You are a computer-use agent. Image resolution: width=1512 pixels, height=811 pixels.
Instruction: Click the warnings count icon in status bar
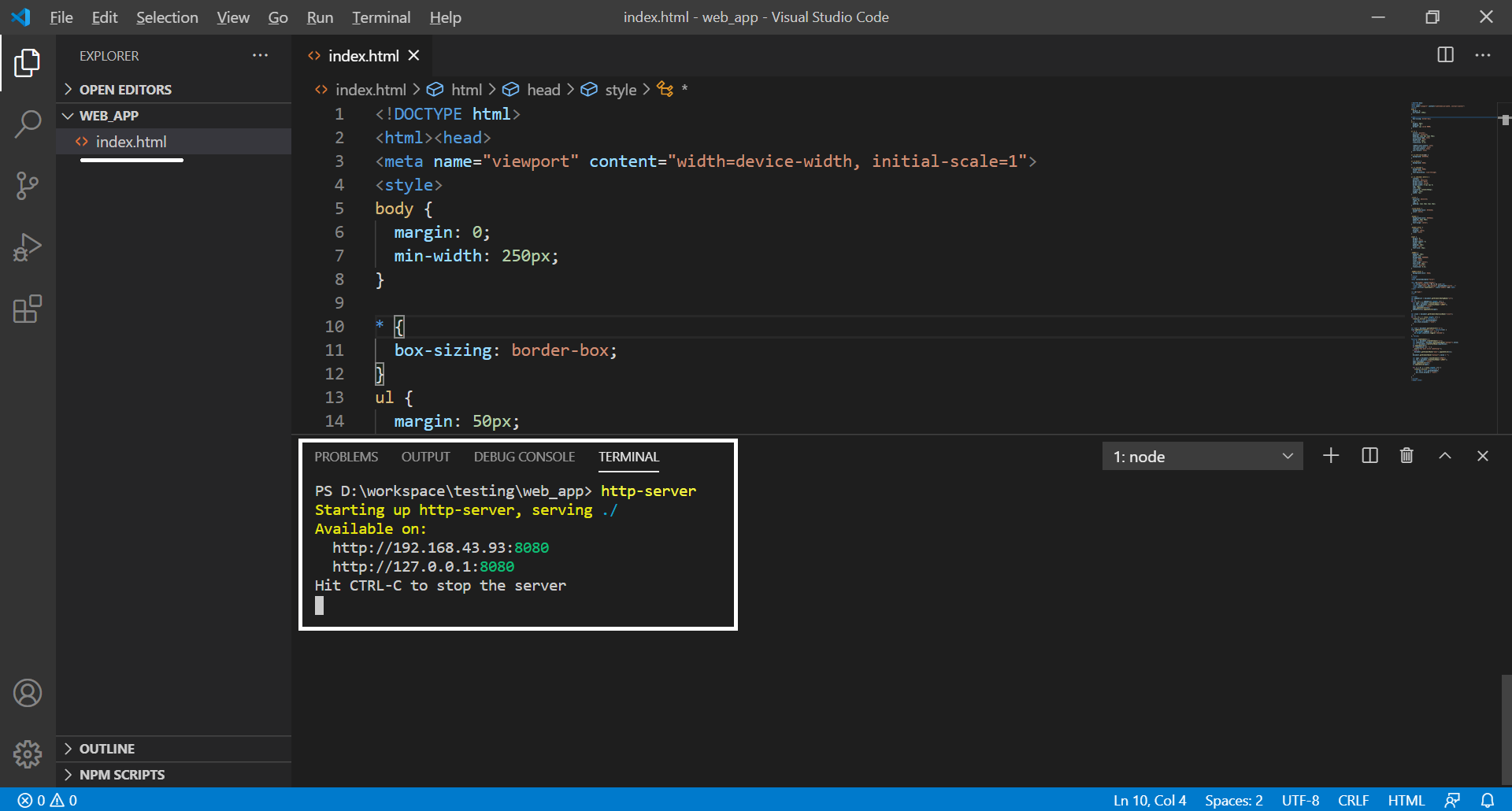click(x=64, y=800)
